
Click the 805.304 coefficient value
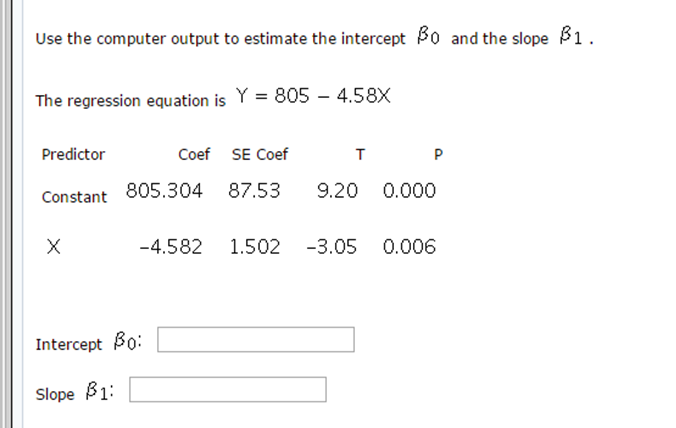[165, 191]
